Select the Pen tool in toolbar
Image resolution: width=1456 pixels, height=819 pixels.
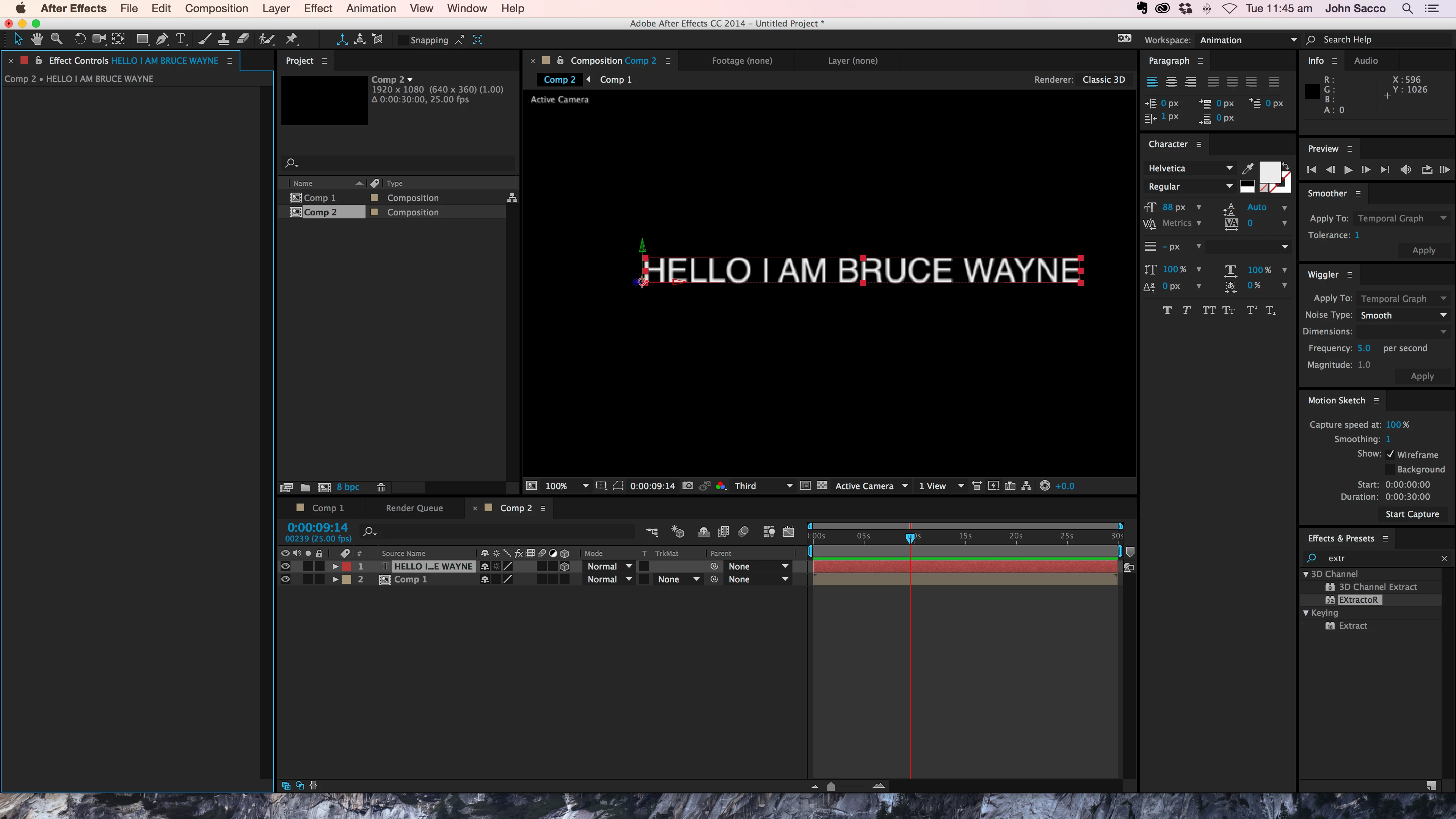[x=162, y=39]
